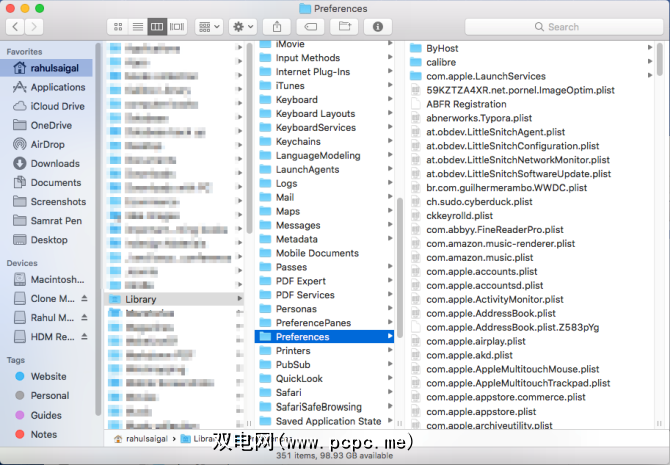
Task: Click the New Folder toolbar button
Action: point(344,27)
